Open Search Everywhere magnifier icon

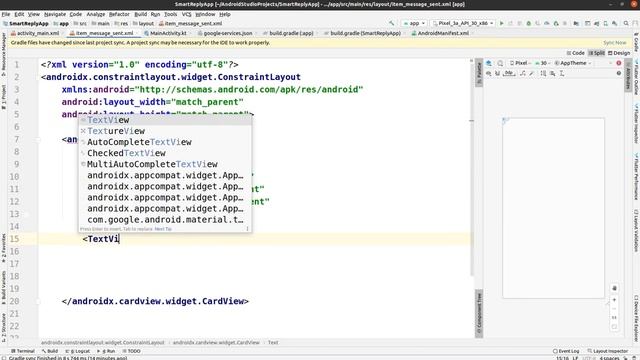point(626,23)
